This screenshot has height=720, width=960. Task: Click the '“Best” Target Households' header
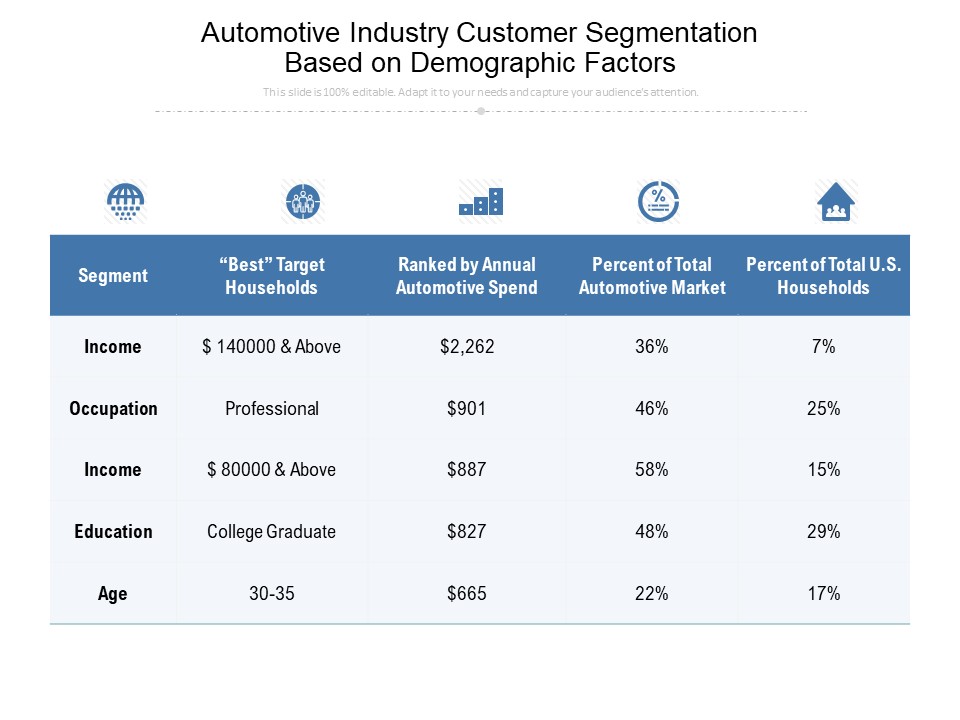click(x=271, y=276)
